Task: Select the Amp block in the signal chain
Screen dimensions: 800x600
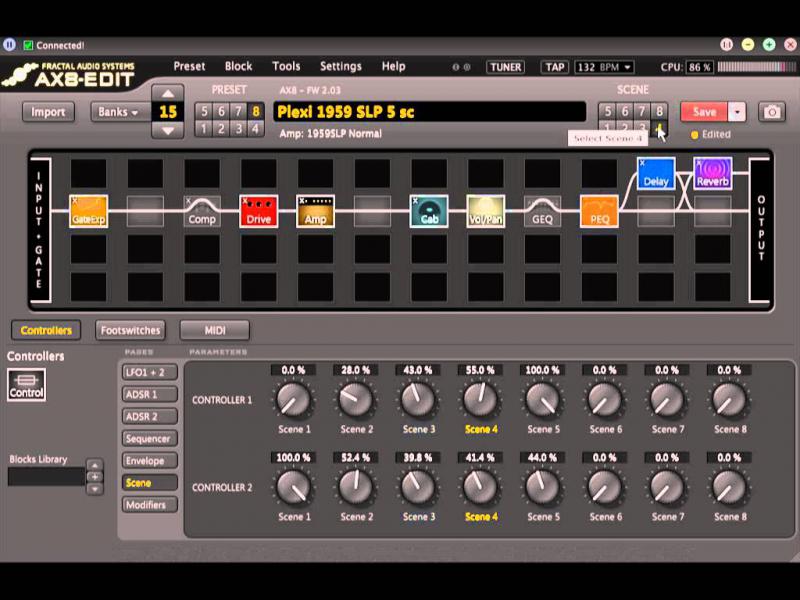Action: click(315, 211)
